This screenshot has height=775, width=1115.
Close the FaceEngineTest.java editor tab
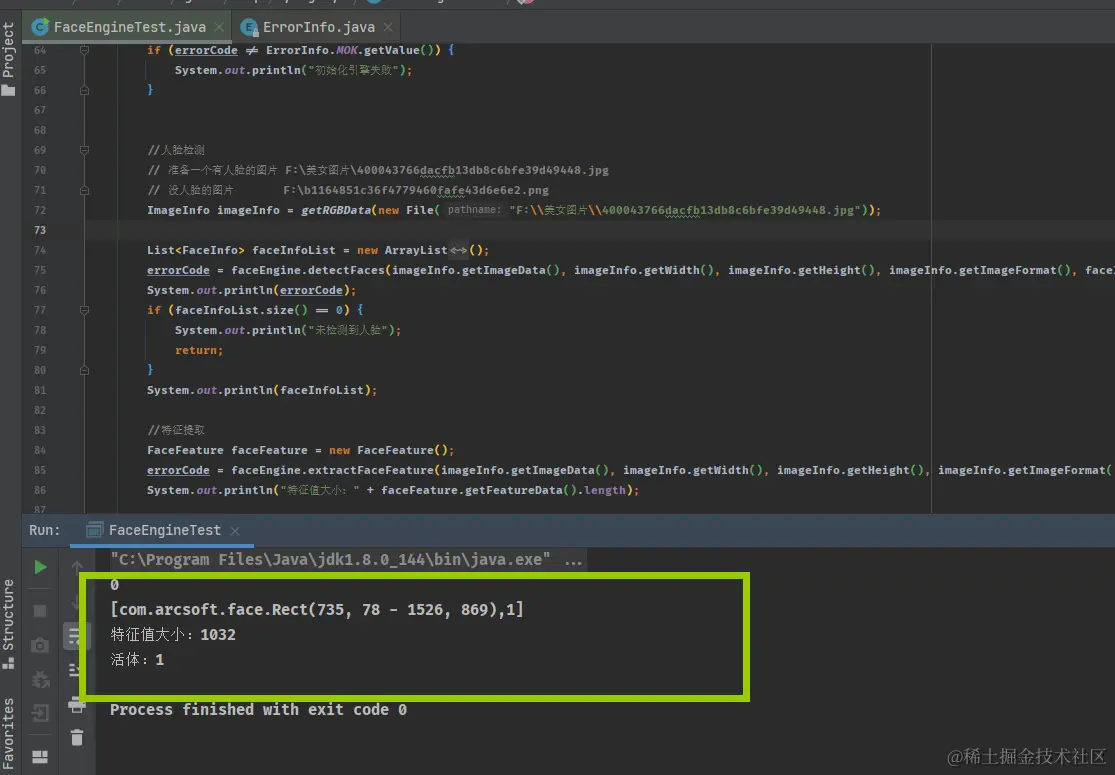click(219, 27)
